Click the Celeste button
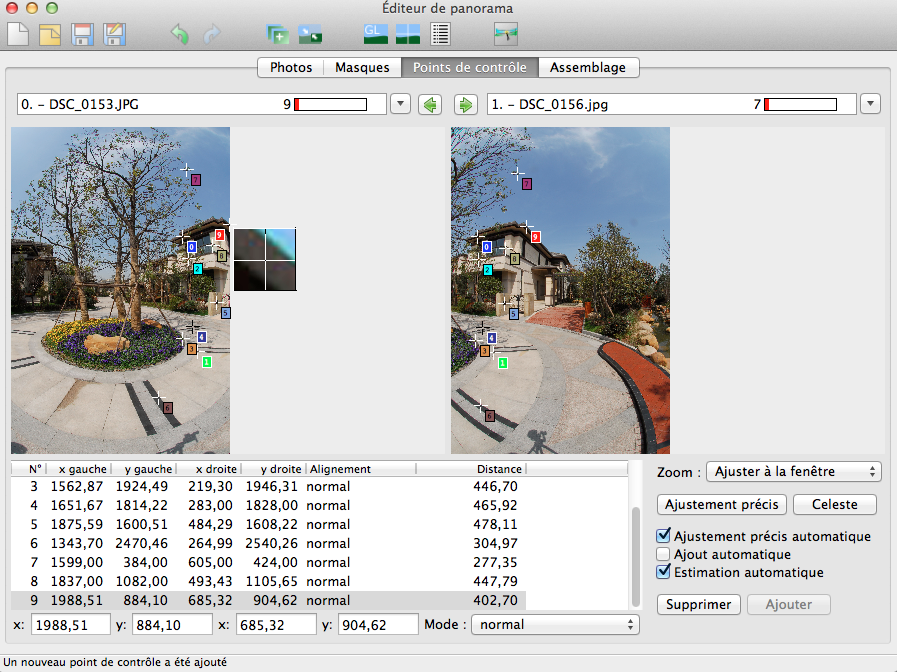This screenshot has height=672, width=897. click(834, 504)
